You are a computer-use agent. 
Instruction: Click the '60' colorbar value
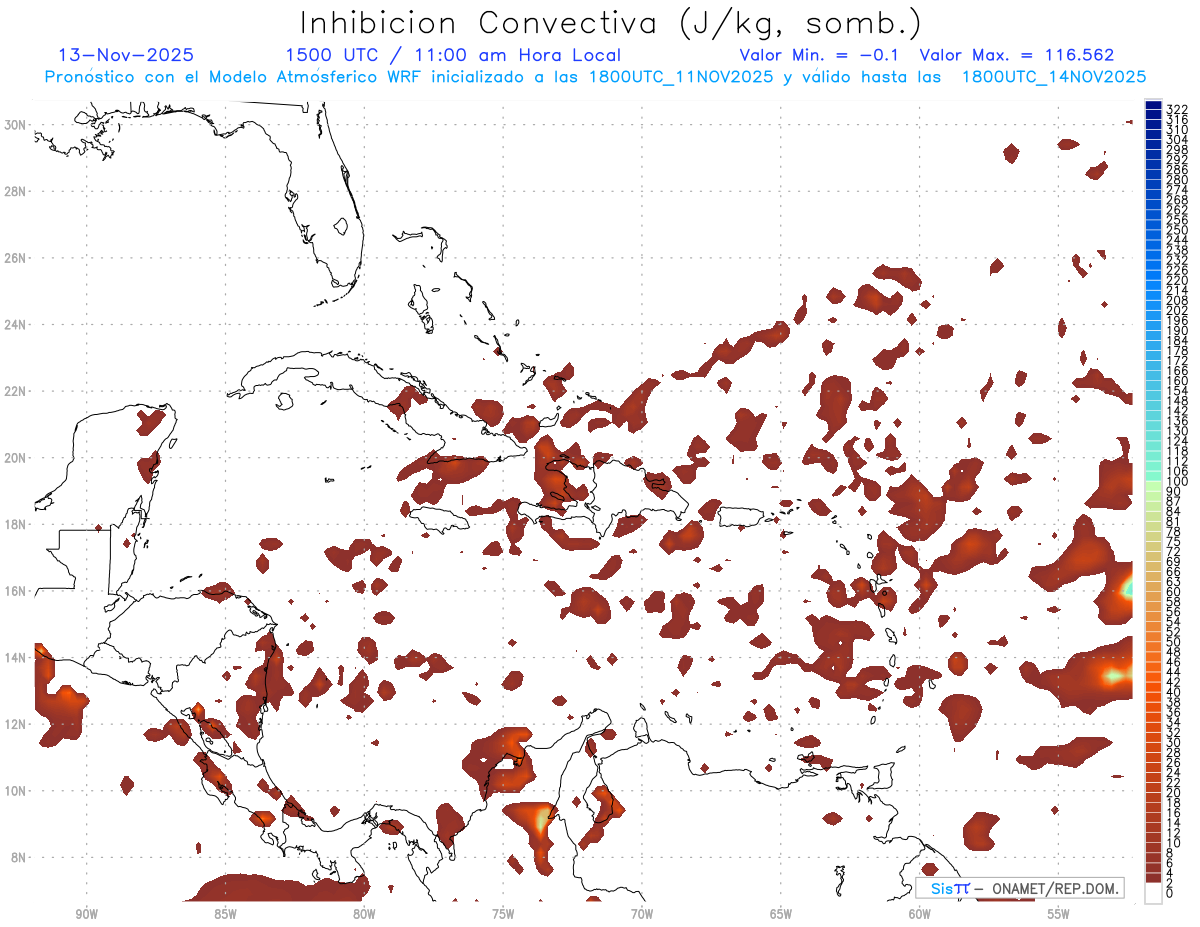(x=1174, y=592)
